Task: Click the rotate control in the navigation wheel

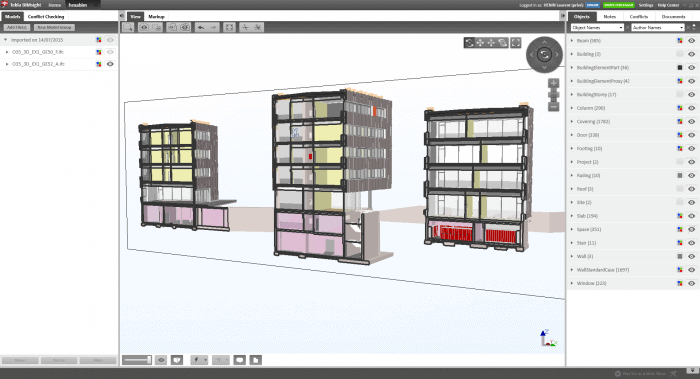Action: pyautogui.click(x=544, y=54)
